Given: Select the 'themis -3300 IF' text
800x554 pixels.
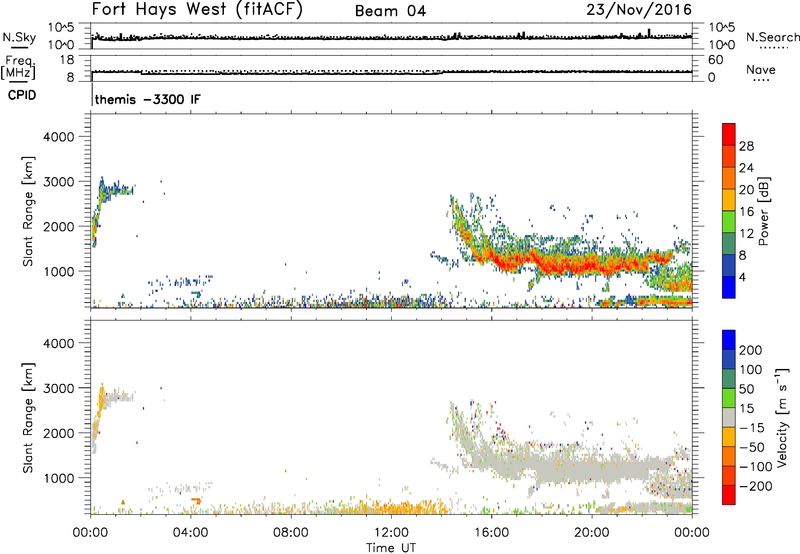Looking at the screenshot, I should (147, 99).
